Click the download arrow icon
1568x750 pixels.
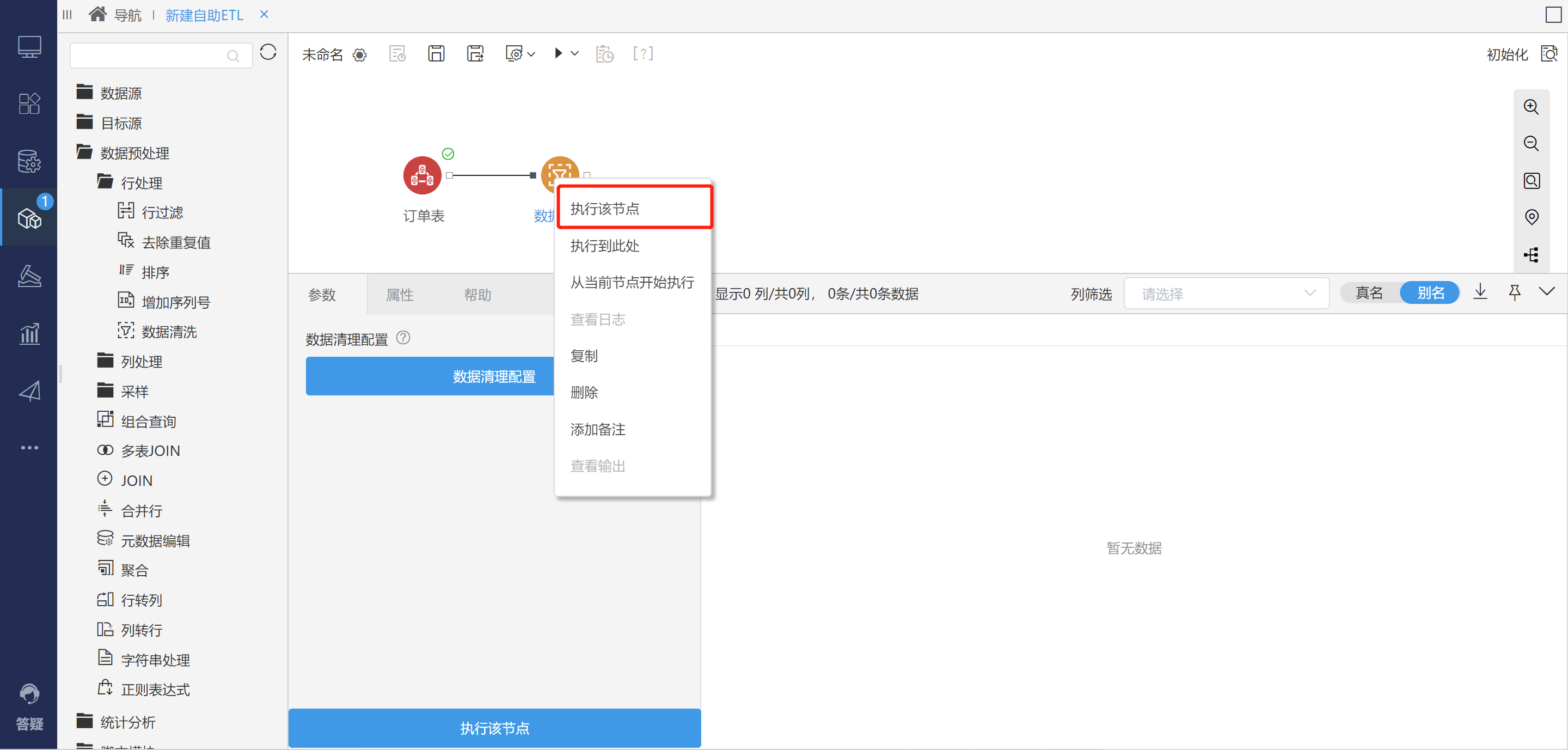click(1480, 292)
